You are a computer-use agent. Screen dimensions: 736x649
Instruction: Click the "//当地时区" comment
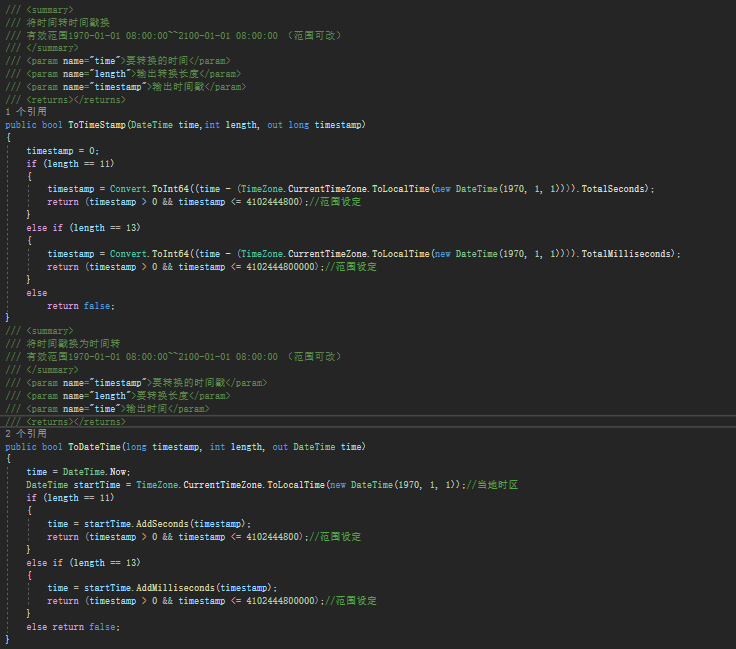point(492,485)
